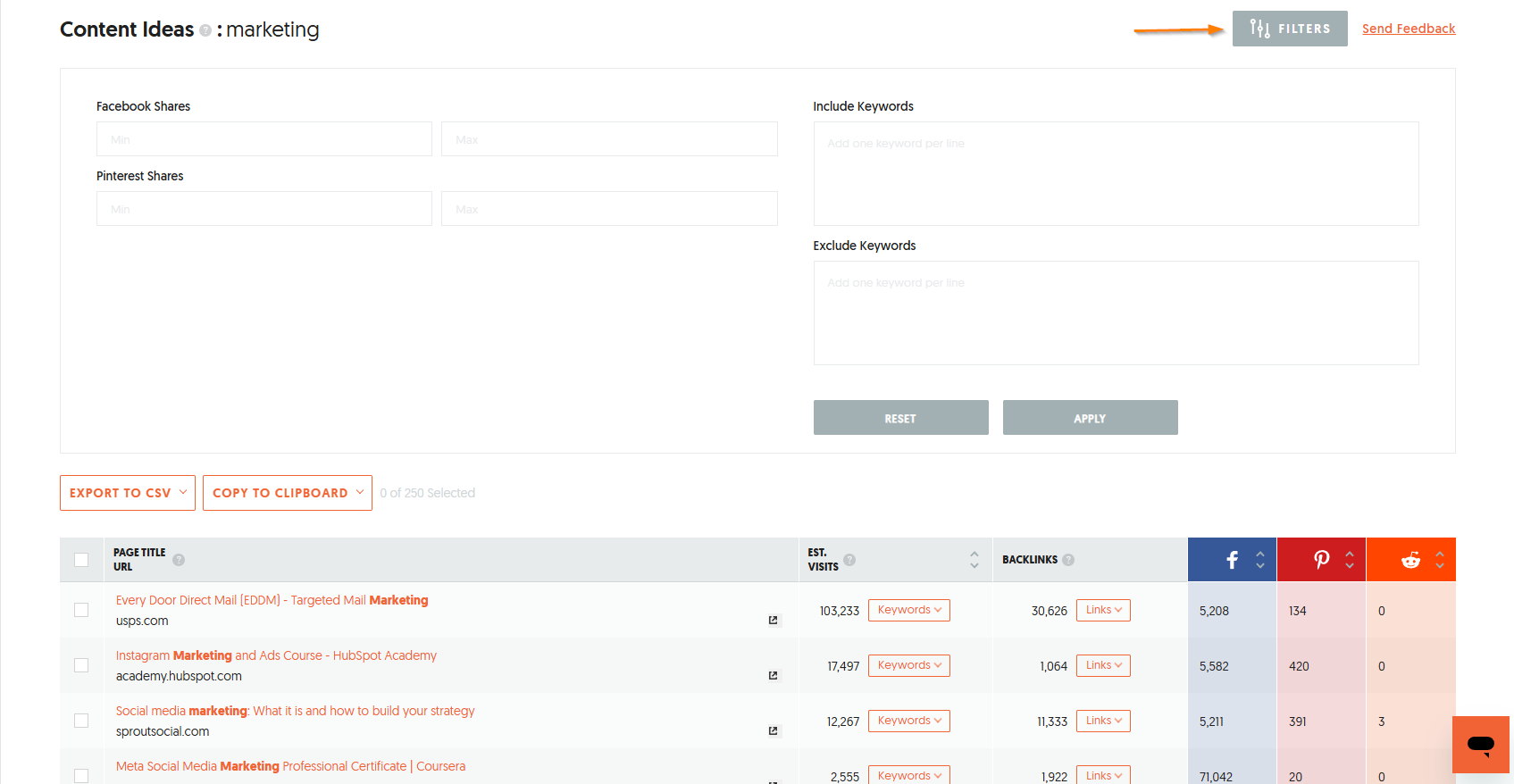
Task: Check the Meta Social Media Marketing row
Action: tap(81, 776)
